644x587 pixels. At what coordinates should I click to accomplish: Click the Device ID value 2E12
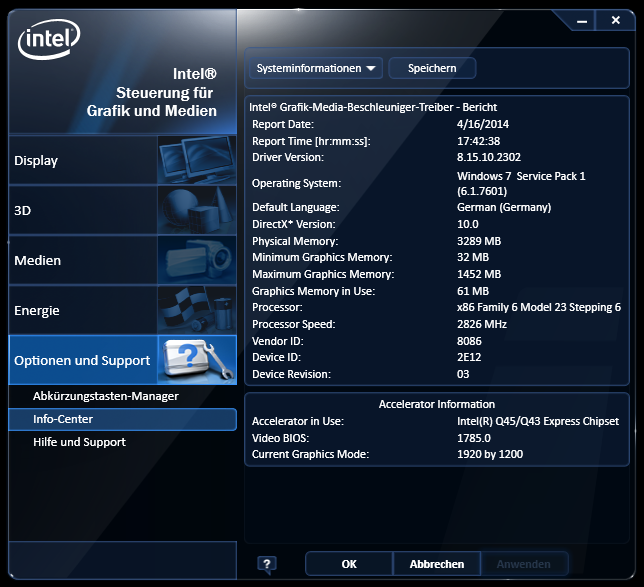click(469, 357)
